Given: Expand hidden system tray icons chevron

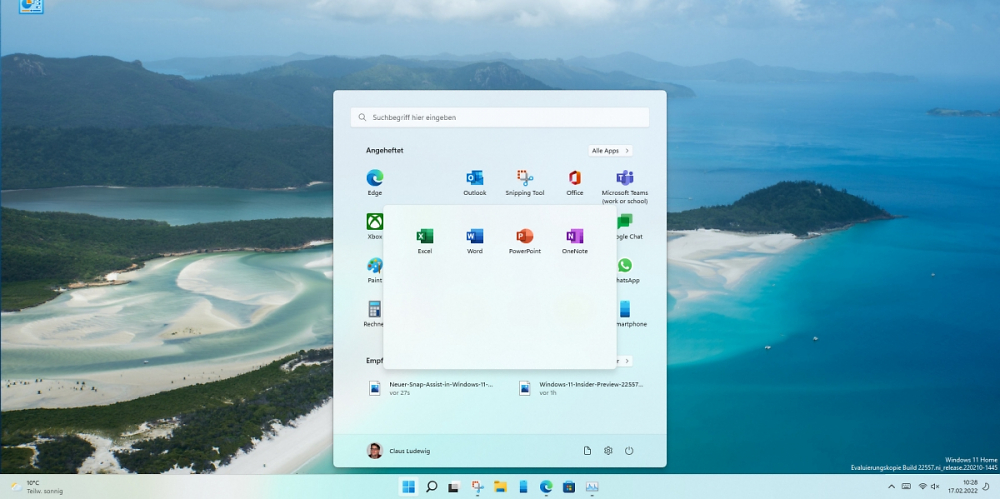Looking at the screenshot, I should 892,487.
